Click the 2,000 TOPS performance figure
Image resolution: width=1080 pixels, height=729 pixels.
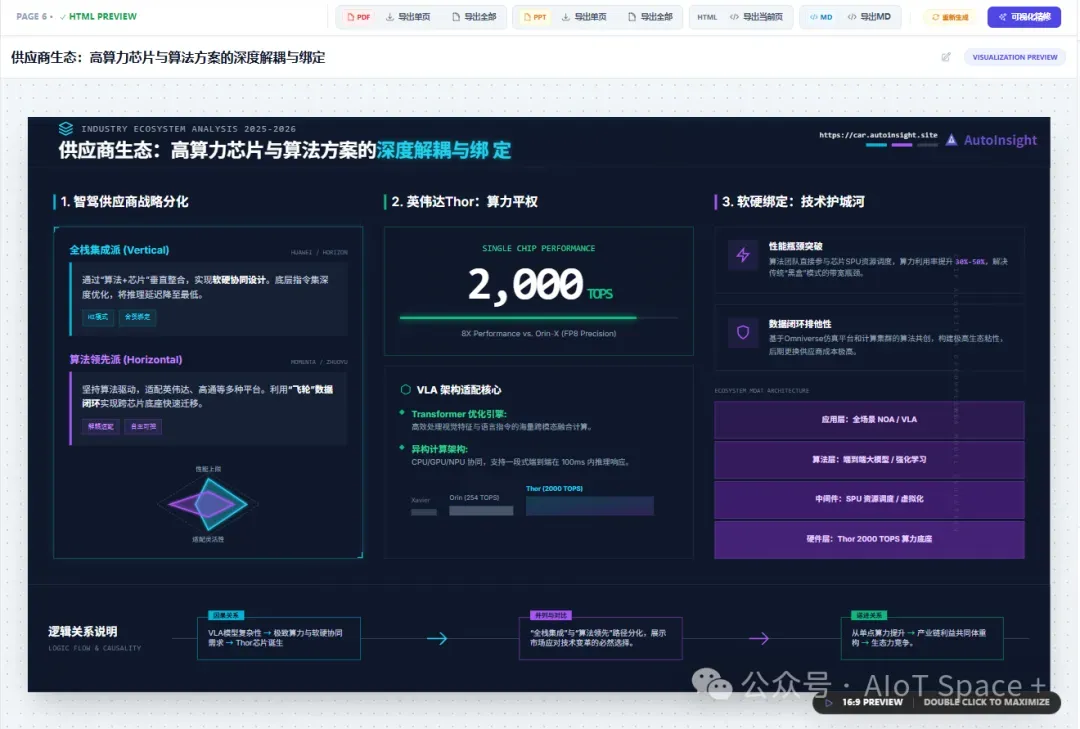(539, 285)
